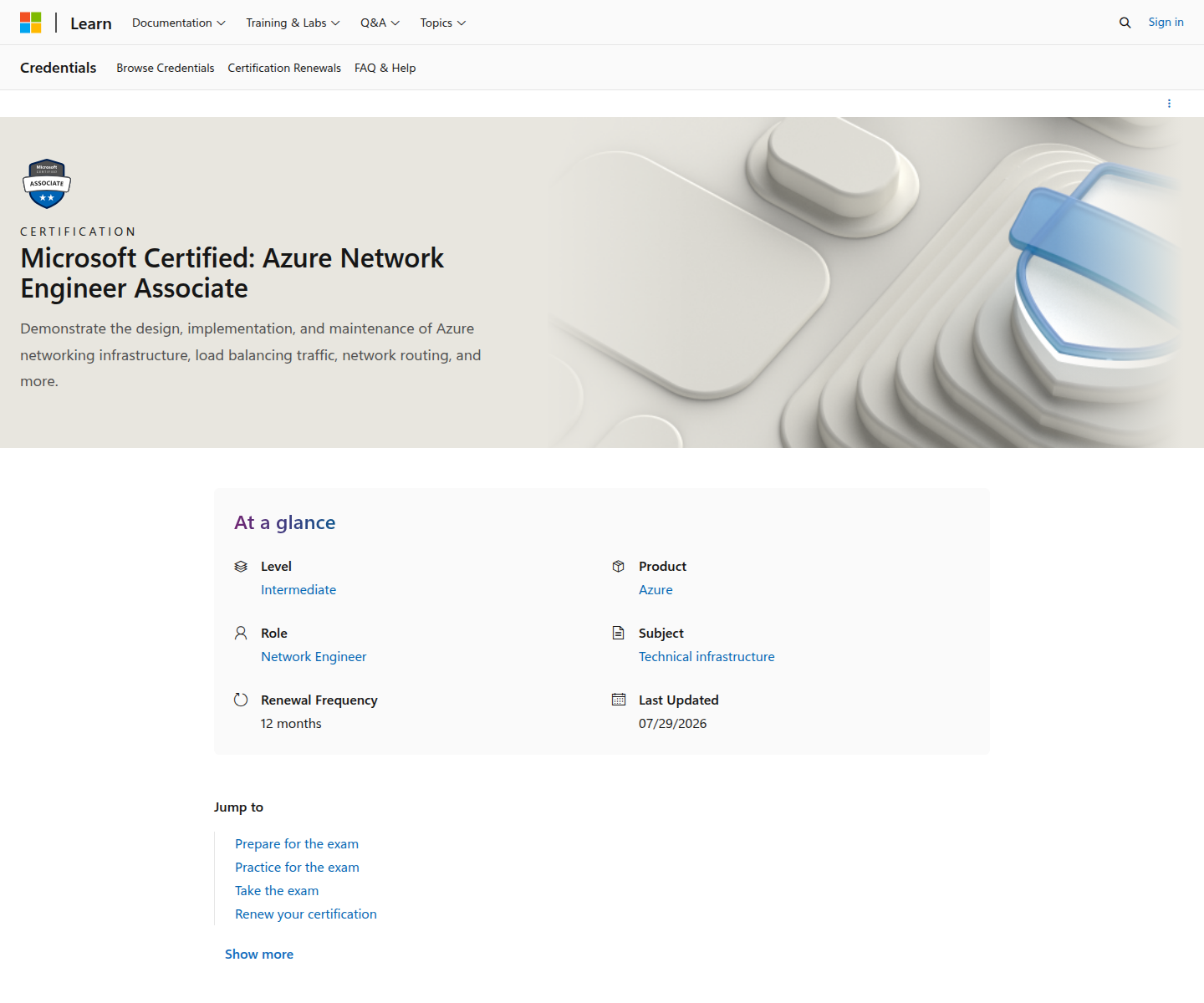
Task: Jump to Practice for the exam
Action: (297, 868)
